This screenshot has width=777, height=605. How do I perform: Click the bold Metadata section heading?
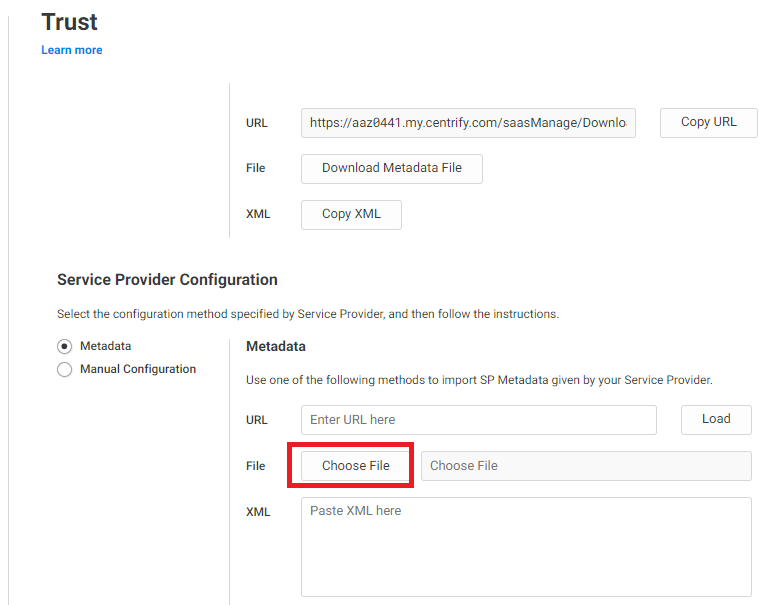click(276, 346)
